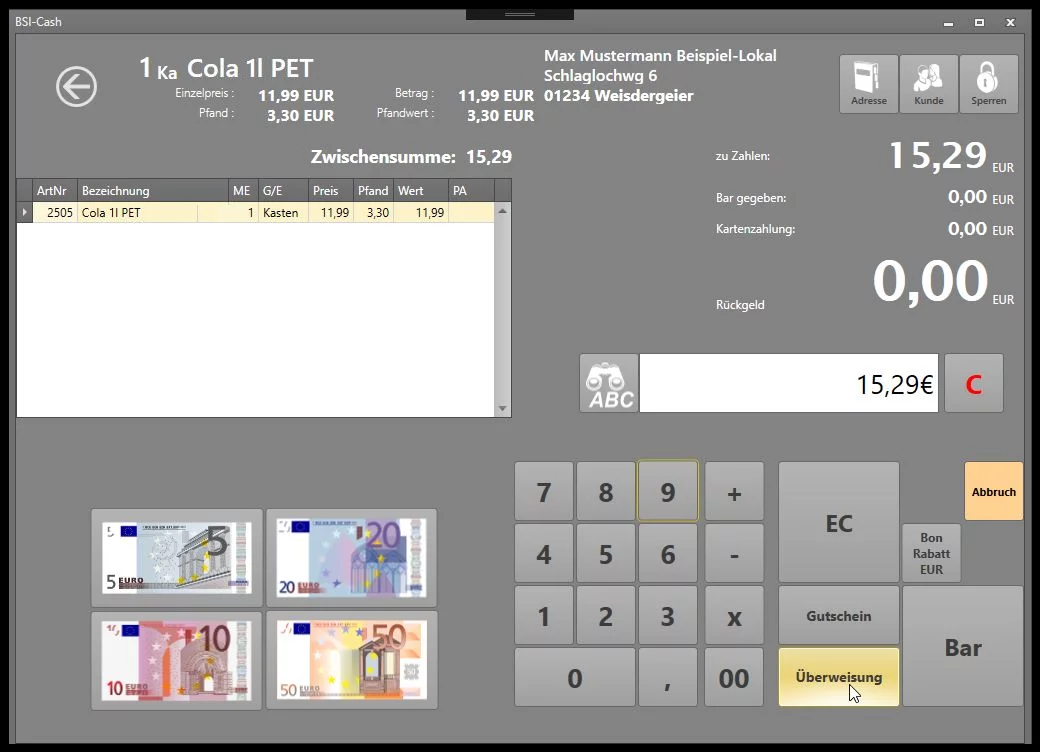Viewport: 1040px width, 752px height.
Task: Tap the 7 key on the keypad
Action: (x=544, y=491)
